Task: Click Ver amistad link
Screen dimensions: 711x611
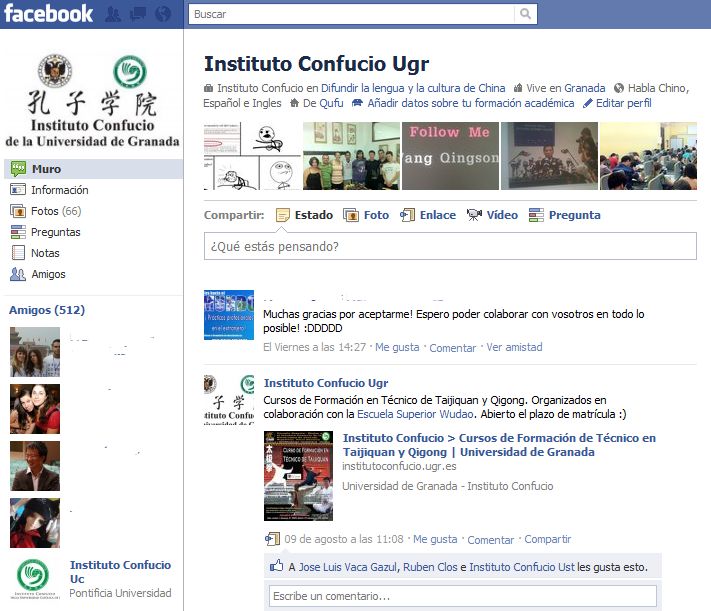Action: (514, 347)
